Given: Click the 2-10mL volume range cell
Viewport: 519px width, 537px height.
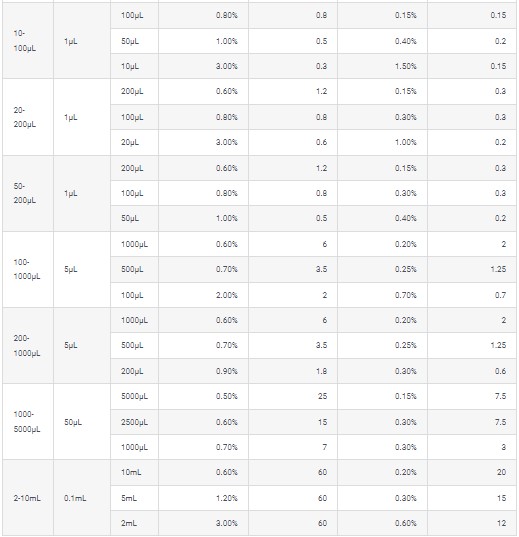Looking at the screenshot, I should 28,498.
